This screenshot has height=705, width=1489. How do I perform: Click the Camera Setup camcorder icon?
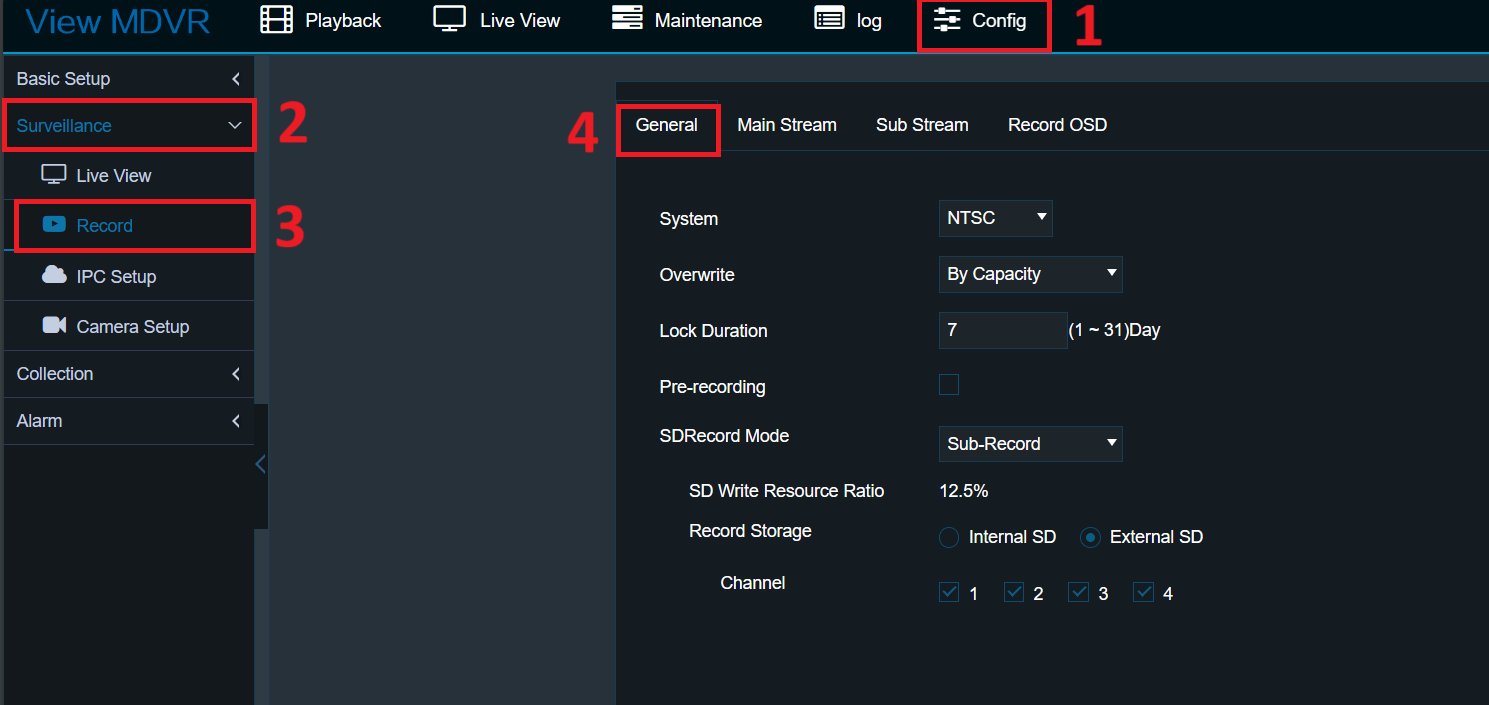pyautogui.click(x=54, y=326)
